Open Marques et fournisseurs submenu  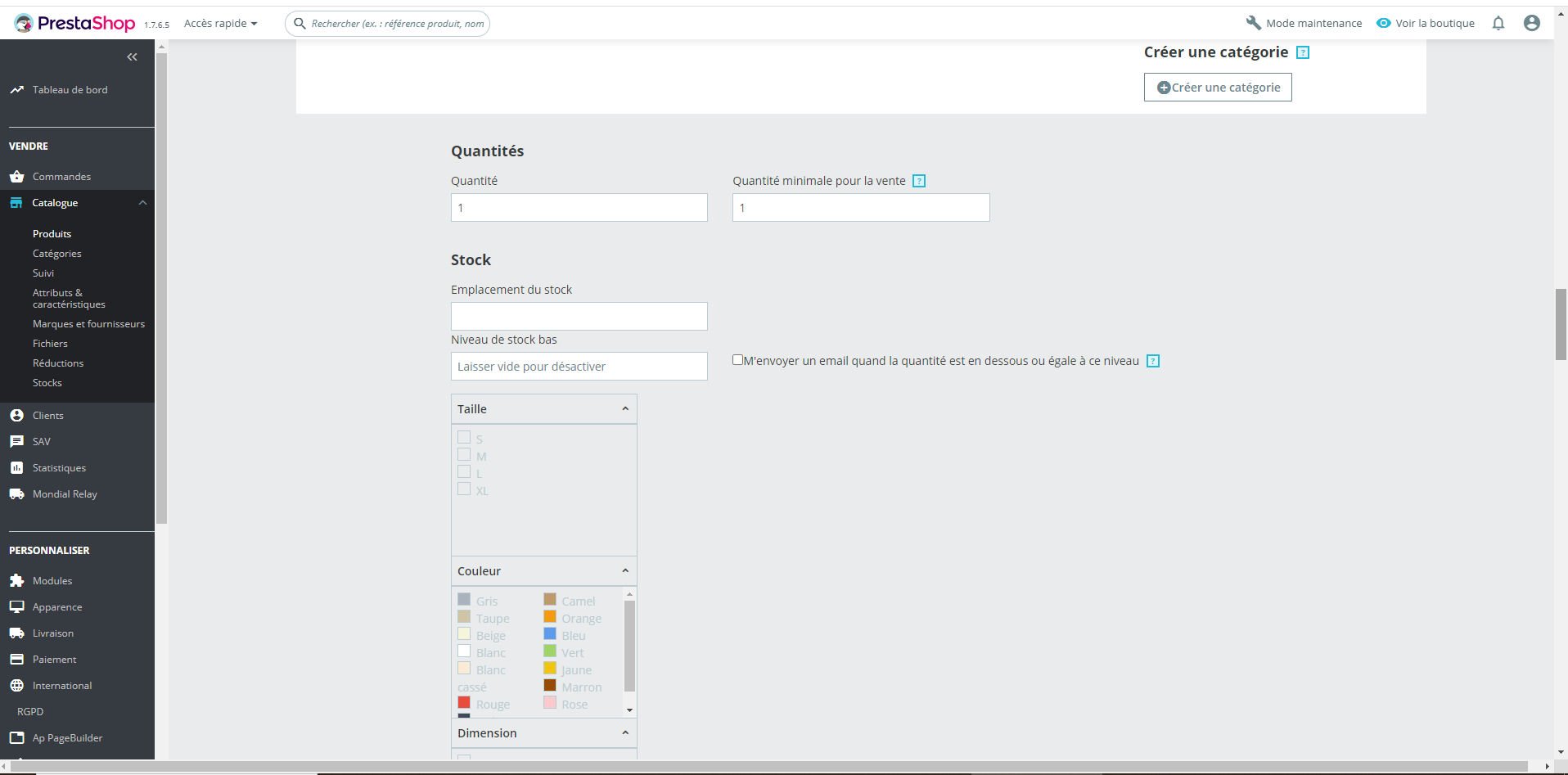tap(88, 324)
